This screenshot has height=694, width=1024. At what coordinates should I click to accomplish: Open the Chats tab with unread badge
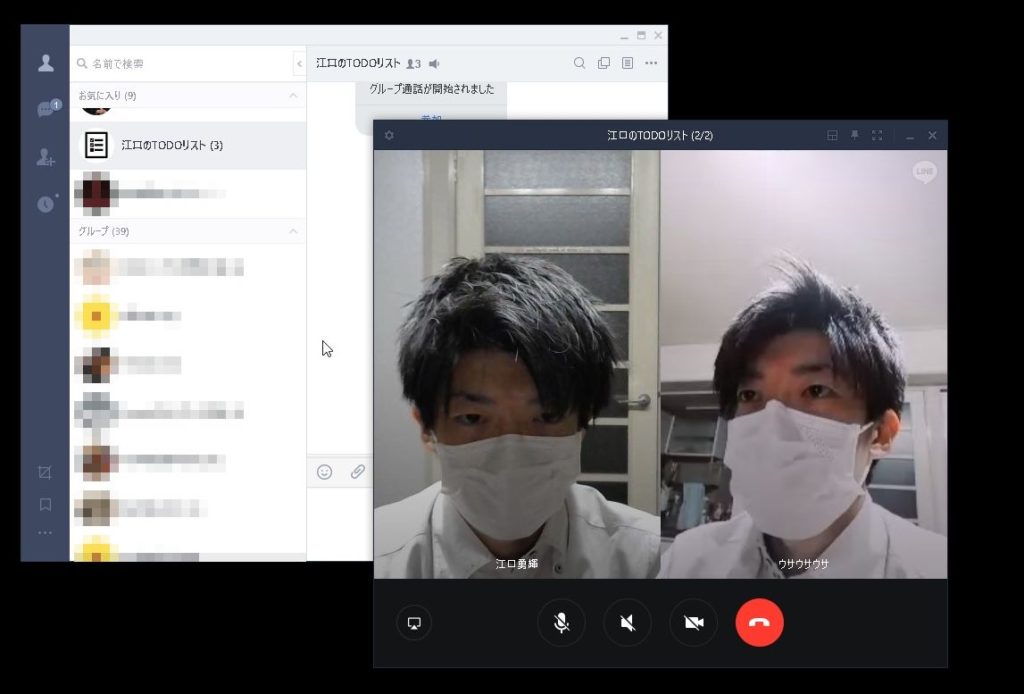point(46,109)
